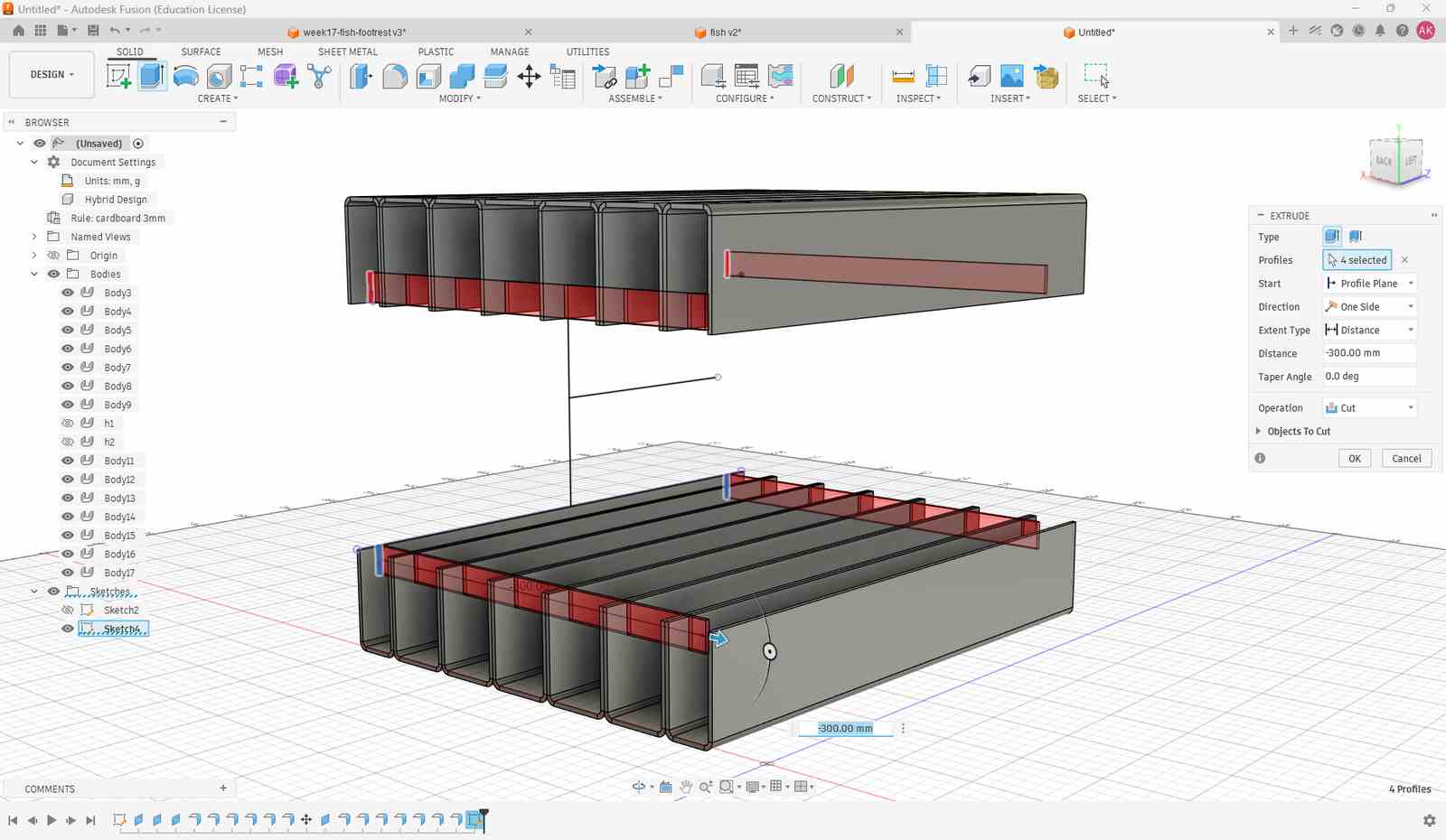Open the ASSEMBLE menu label
1446x840 pixels.
[635, 98]
